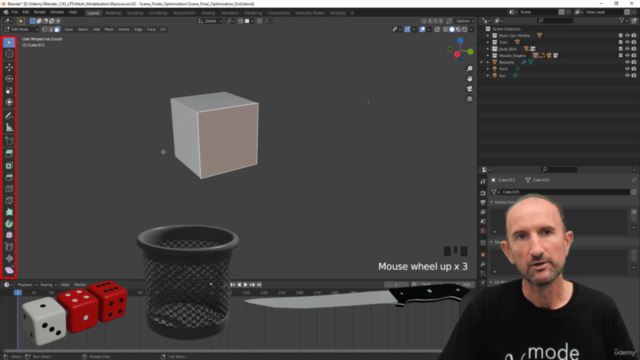Collapse the Vertex Groups panel
This screenshot has height=360, width=640.
point(491,202)
